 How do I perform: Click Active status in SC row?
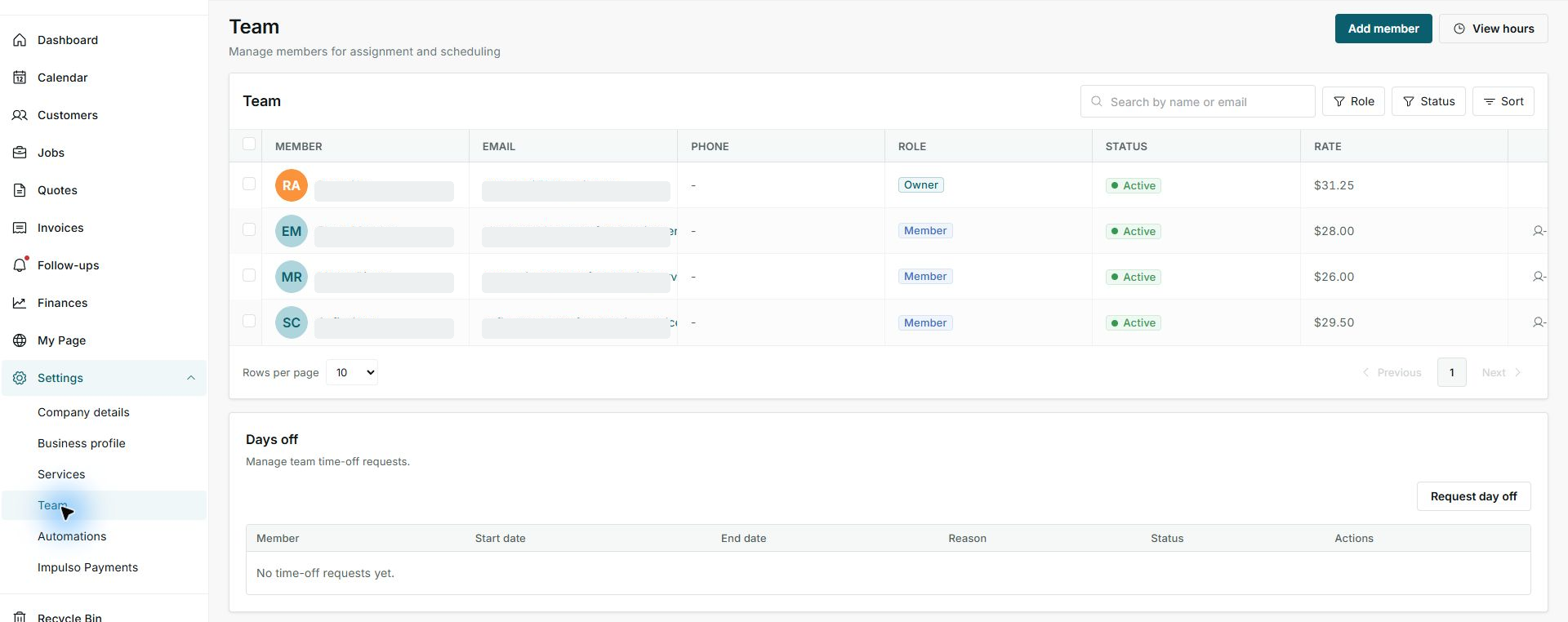coord(1134,322)
